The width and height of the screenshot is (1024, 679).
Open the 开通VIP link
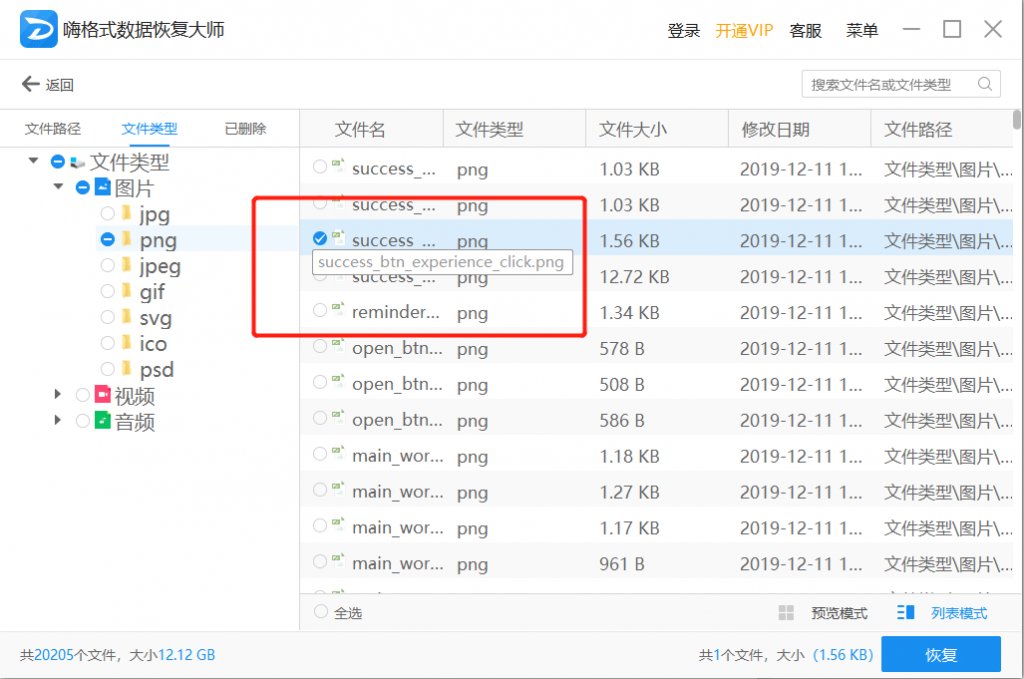click(x=744, y=30)
